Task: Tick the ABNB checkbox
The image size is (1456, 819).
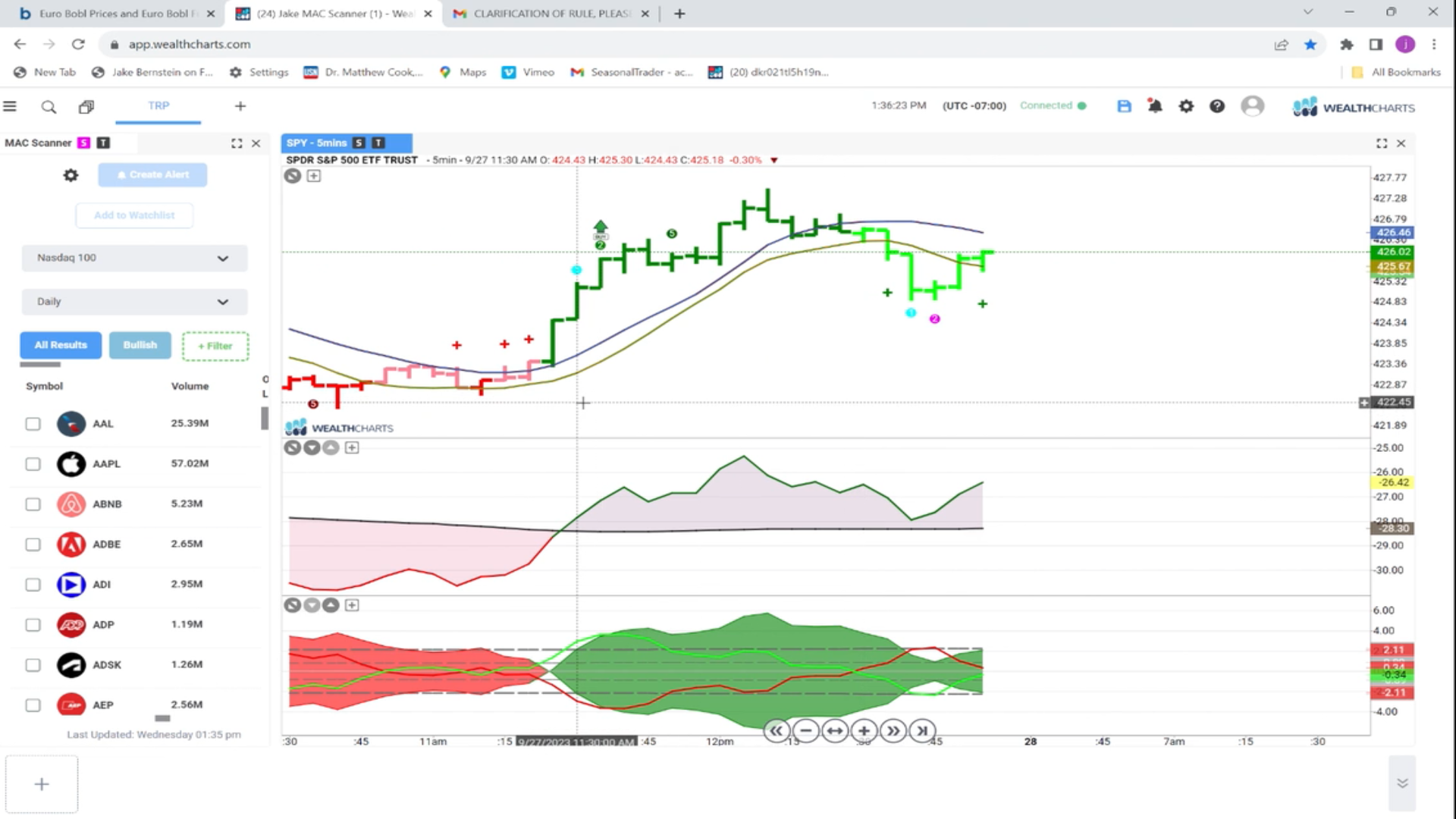Action: tap(33, 504)
